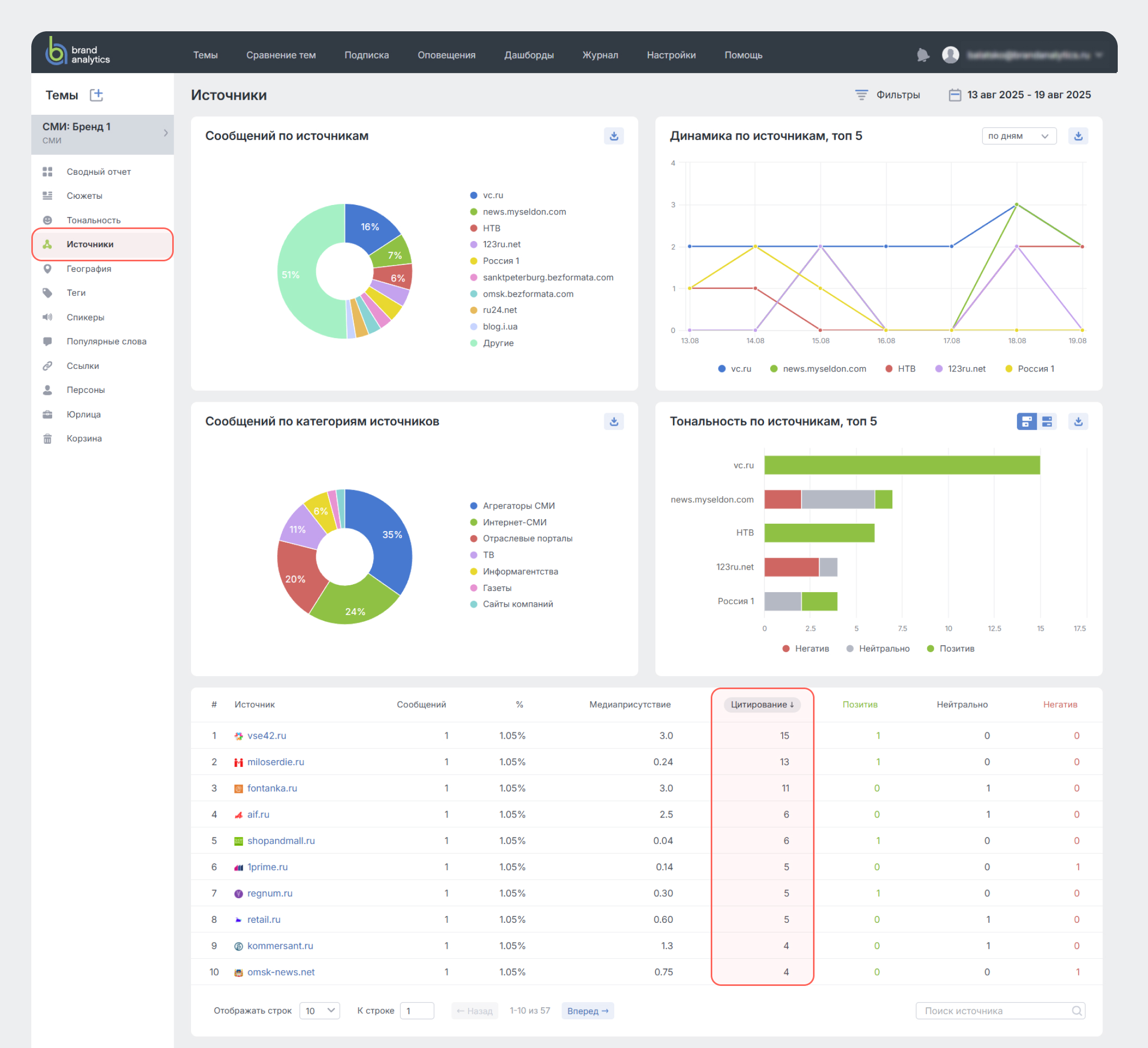Open the Журнал menu
This screenshot has width=1148, height=1048.
click(600, 55)
